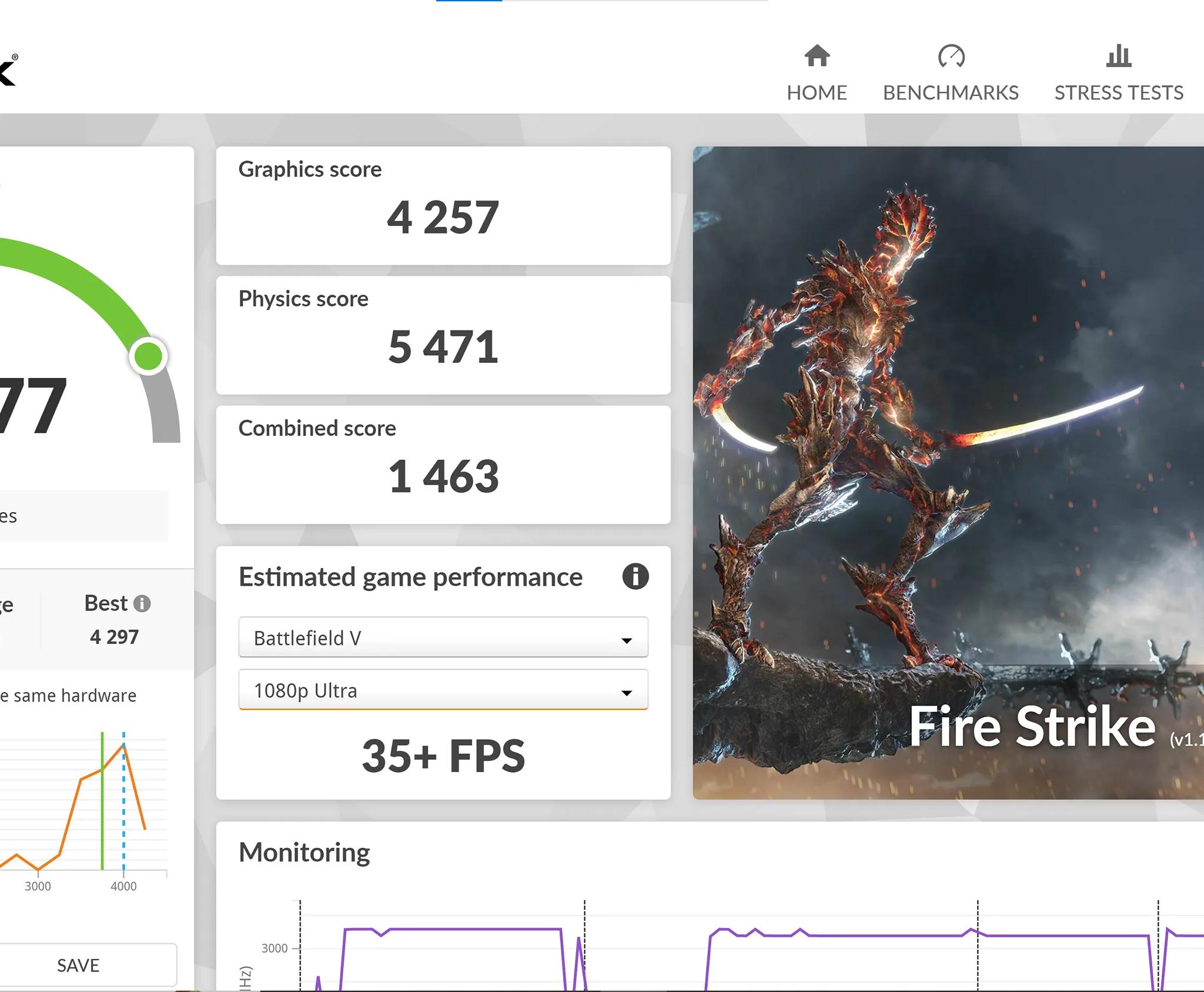Screen dimensions: 1204x992
Task: Click the green marker on the score gauge
Action: [x=149, y=356]
